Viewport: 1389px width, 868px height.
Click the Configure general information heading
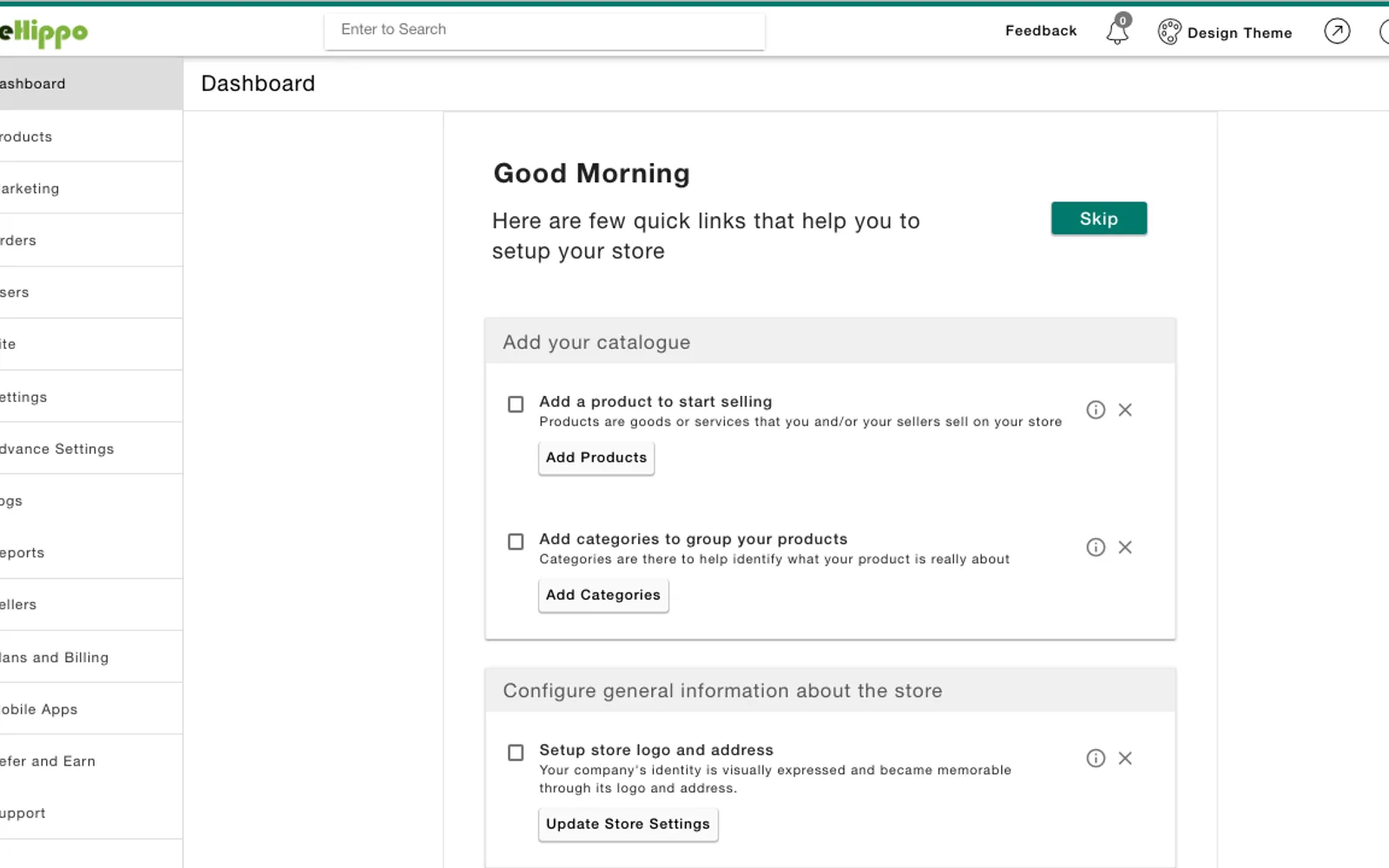722,691
